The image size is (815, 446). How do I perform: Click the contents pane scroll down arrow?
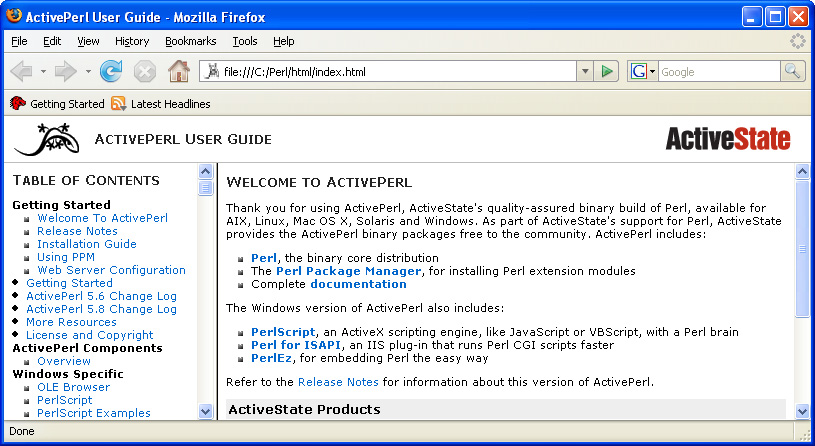pos(206,411)
